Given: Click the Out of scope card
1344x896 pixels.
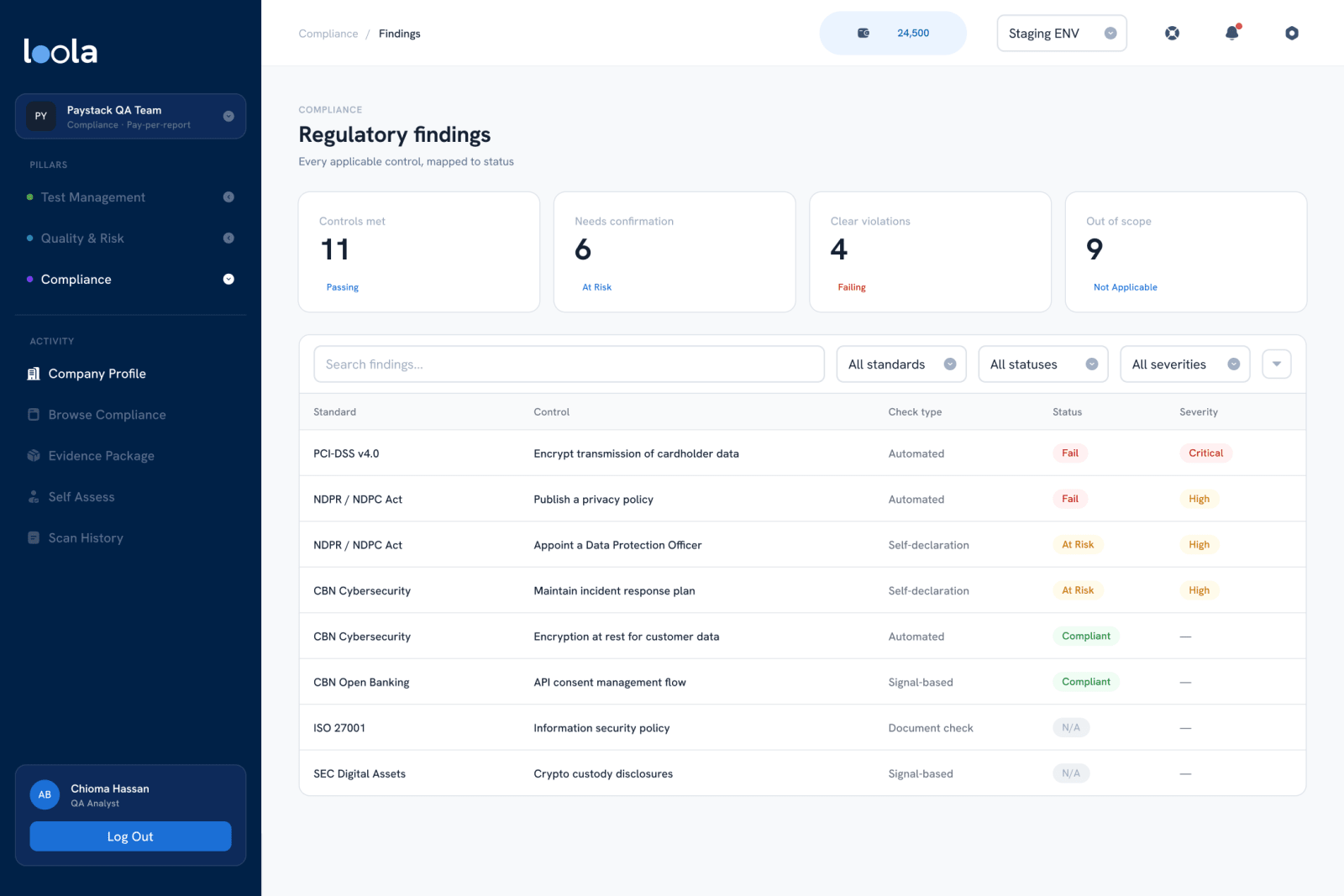Looking at the screenshot, I should 1186,252.
